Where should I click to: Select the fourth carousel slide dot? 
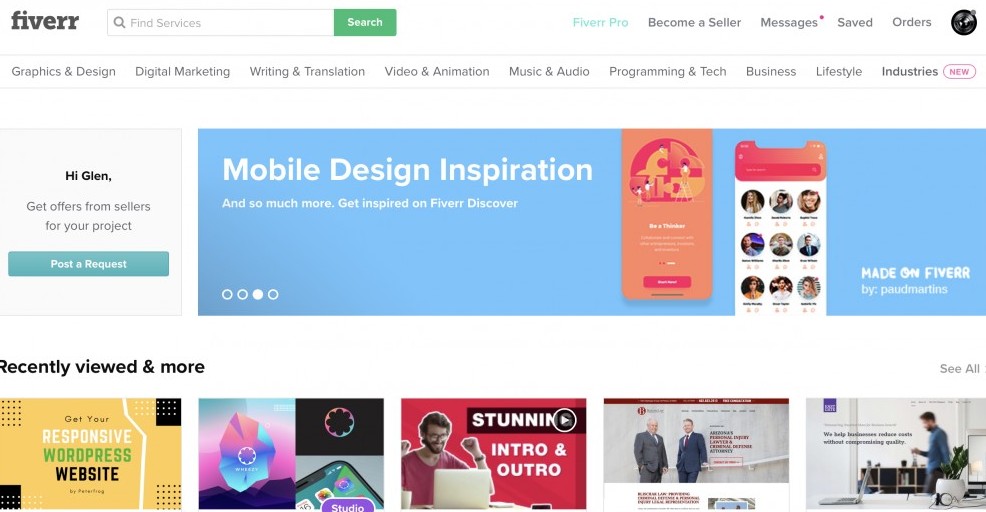tap(273, 294)
